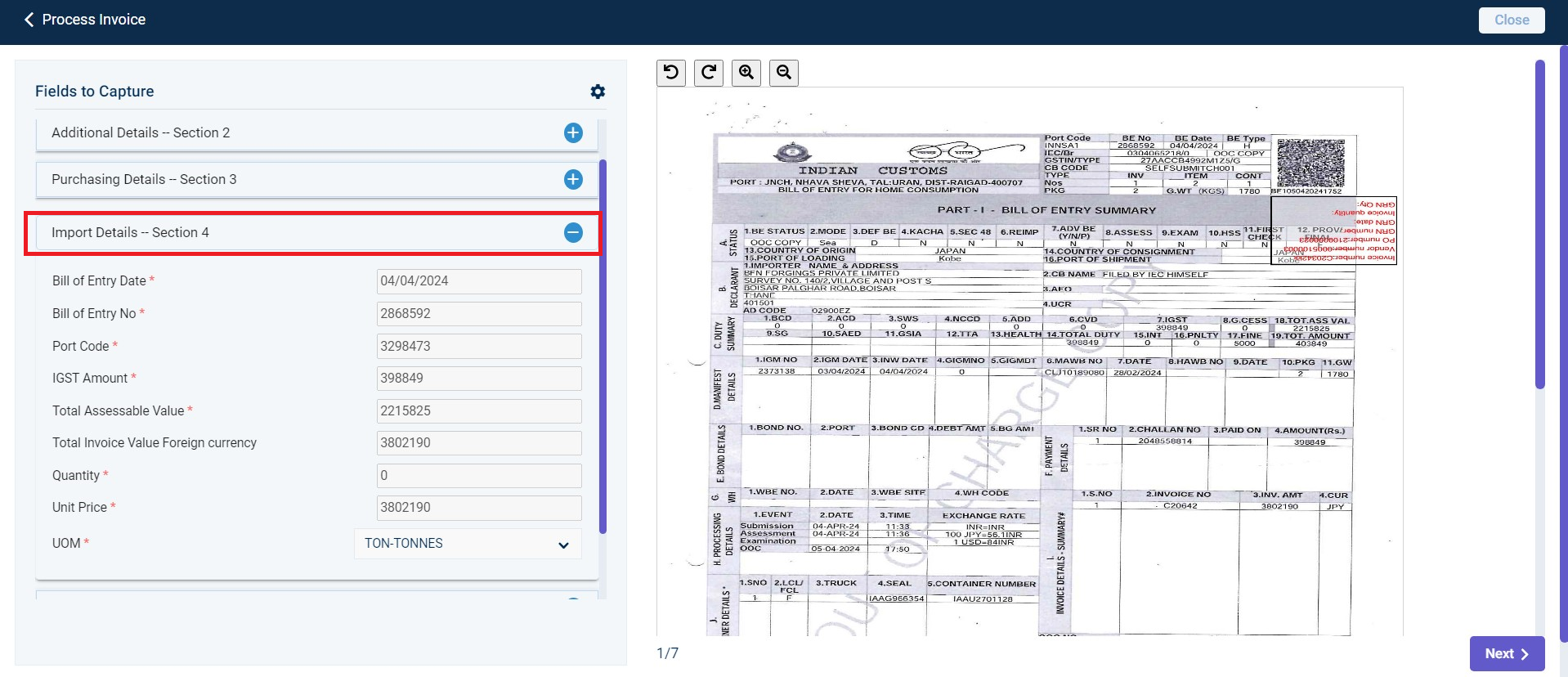Expand Purchasing Details Section 3
1568x677 pixels.
click(573, 179)
